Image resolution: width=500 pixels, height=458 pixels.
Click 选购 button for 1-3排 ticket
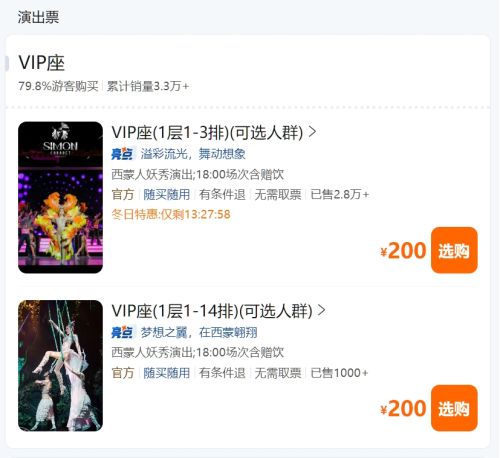(x=454, y=250)
